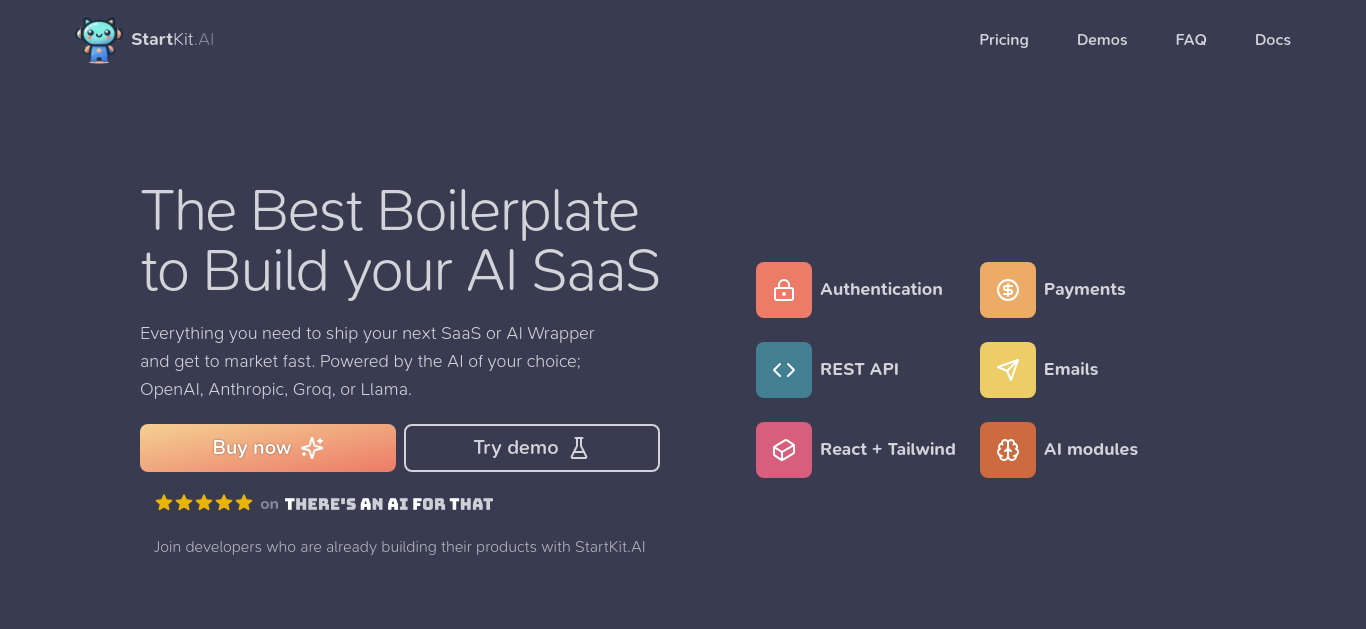Image resolution: width=1366 pixels, height=629 pixels.
Task: Click the main Boilerplate hero heading
Action: pos(400,240)
